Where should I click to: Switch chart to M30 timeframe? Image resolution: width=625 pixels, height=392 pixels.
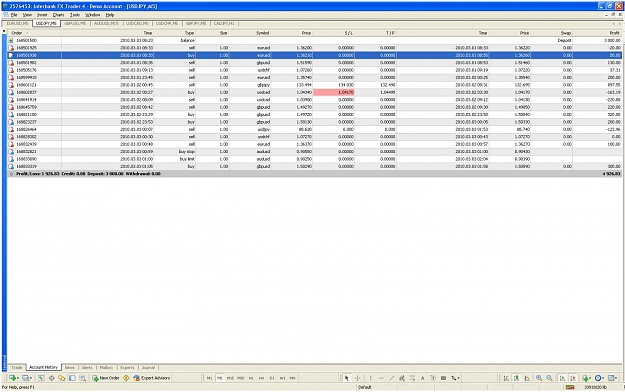click(240, 378)
